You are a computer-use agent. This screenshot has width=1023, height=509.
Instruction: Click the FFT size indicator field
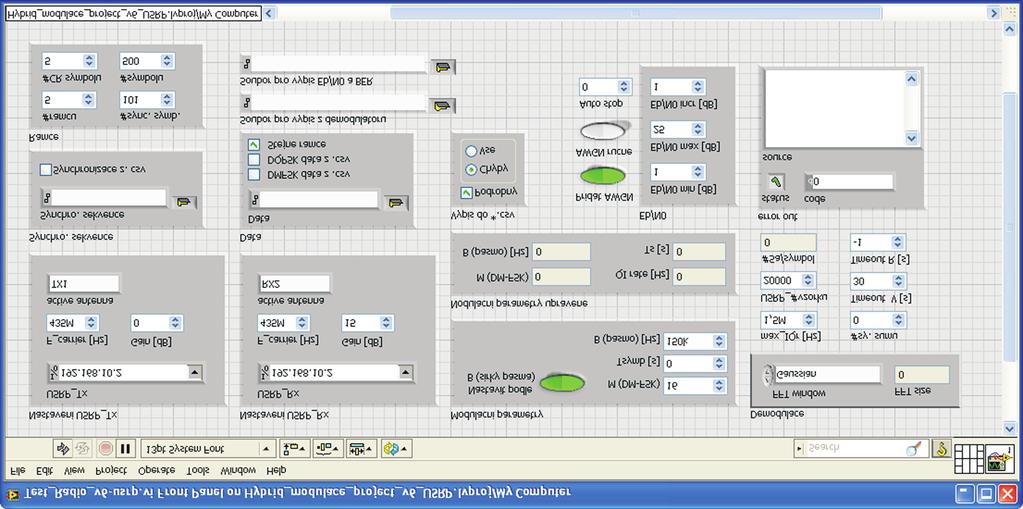coord(922,375)
